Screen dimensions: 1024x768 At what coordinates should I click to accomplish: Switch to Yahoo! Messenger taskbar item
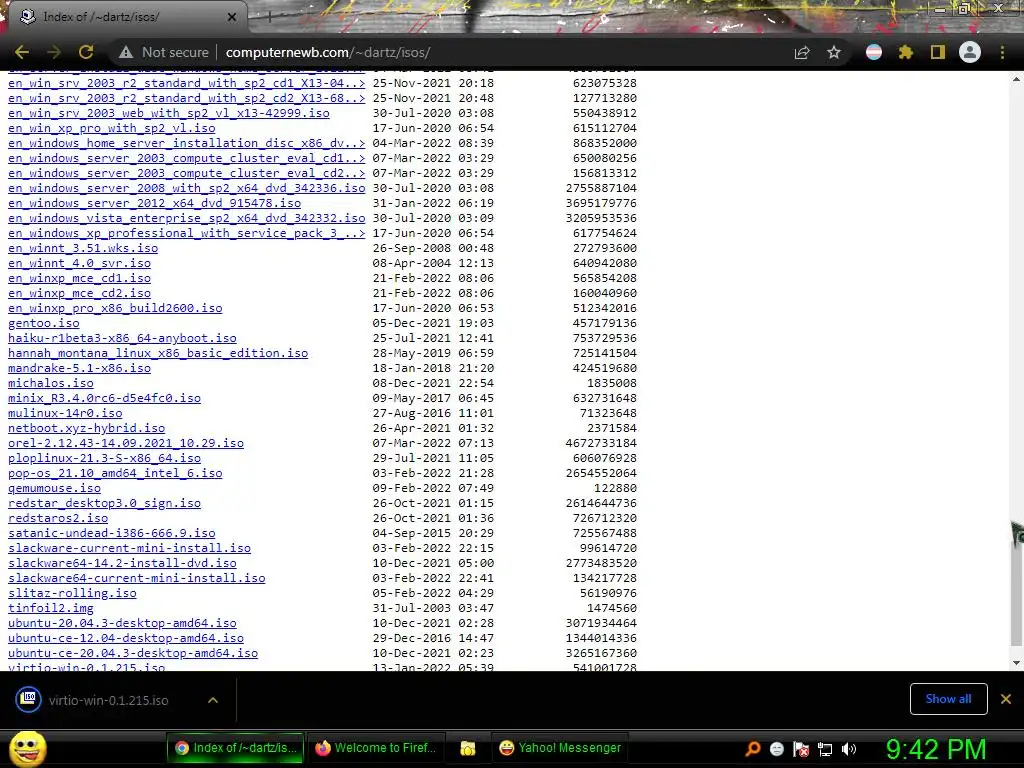click(x=560, y=748)
